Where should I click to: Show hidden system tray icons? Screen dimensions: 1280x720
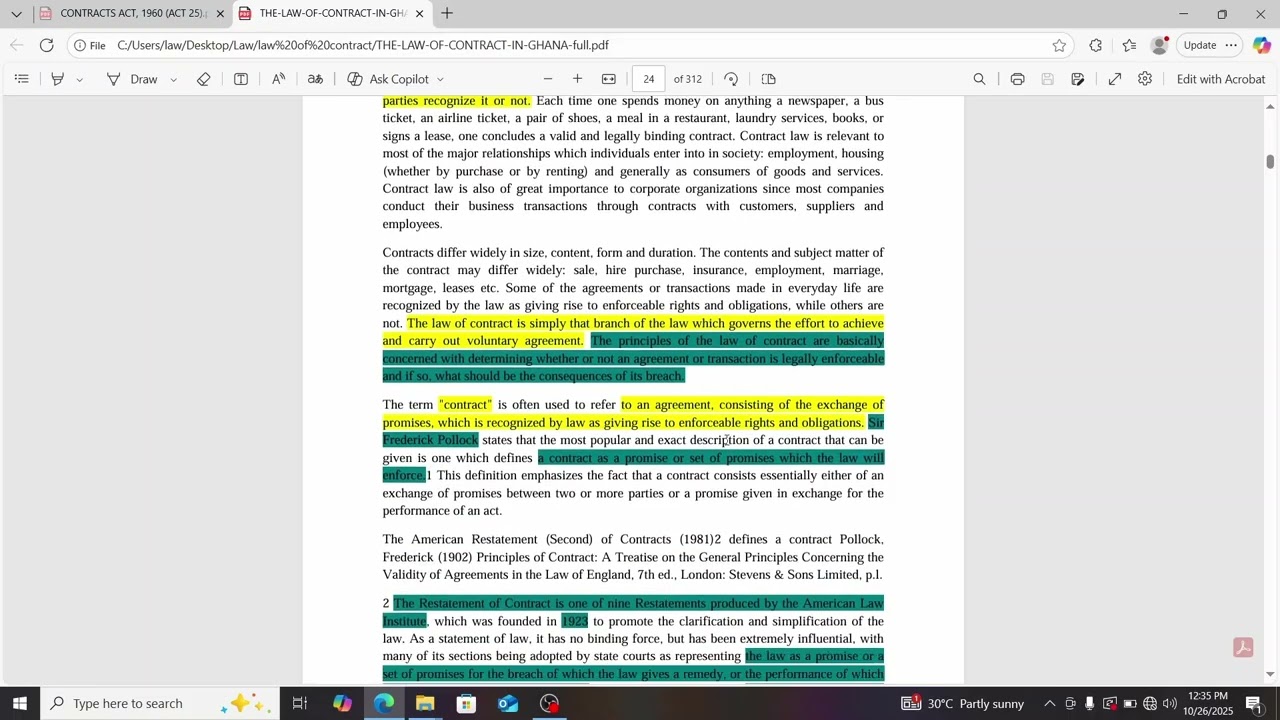point(1050,703)
